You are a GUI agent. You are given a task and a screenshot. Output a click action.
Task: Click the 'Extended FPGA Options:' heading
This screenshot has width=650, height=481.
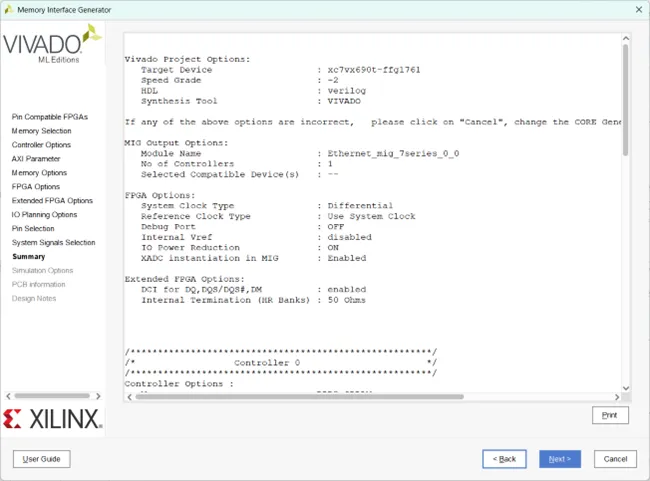[184, 279]
